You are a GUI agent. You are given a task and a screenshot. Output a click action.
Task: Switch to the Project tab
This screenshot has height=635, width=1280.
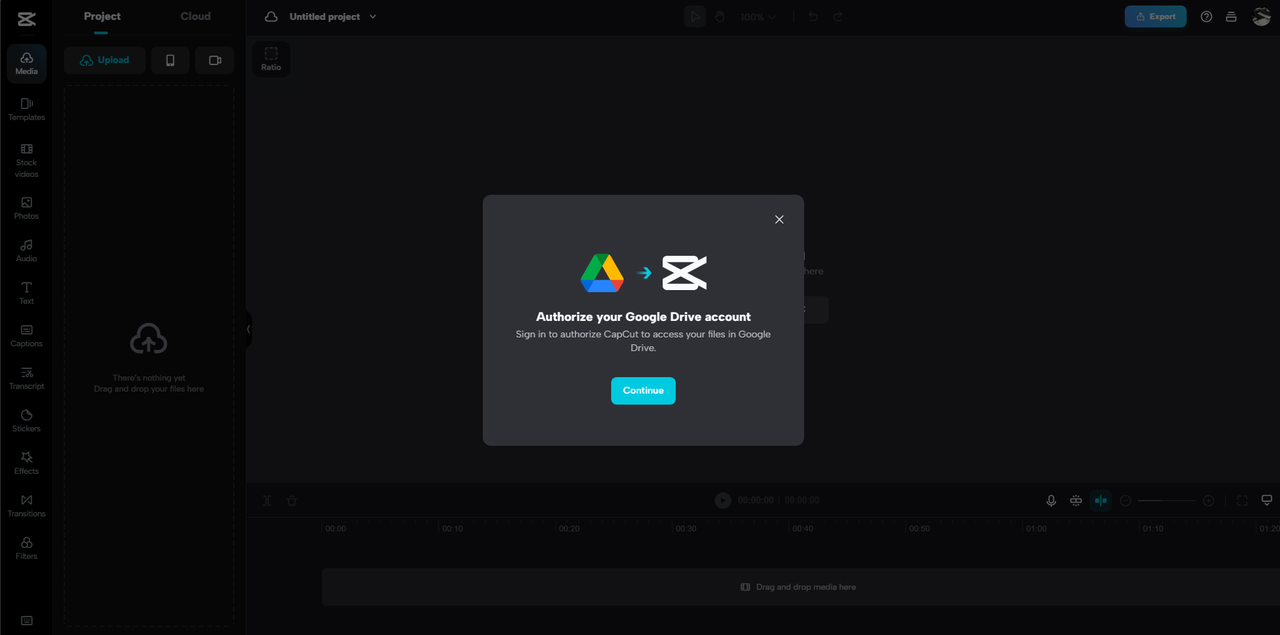(x=102, y=16)
